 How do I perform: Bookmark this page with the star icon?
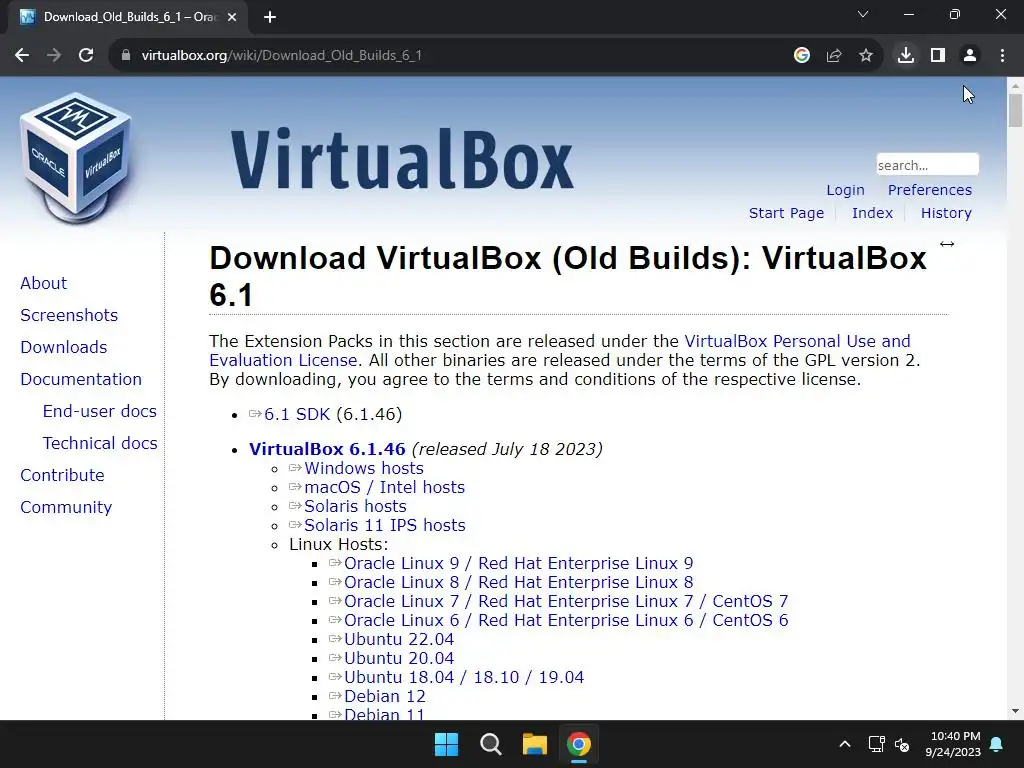[866, 56]
